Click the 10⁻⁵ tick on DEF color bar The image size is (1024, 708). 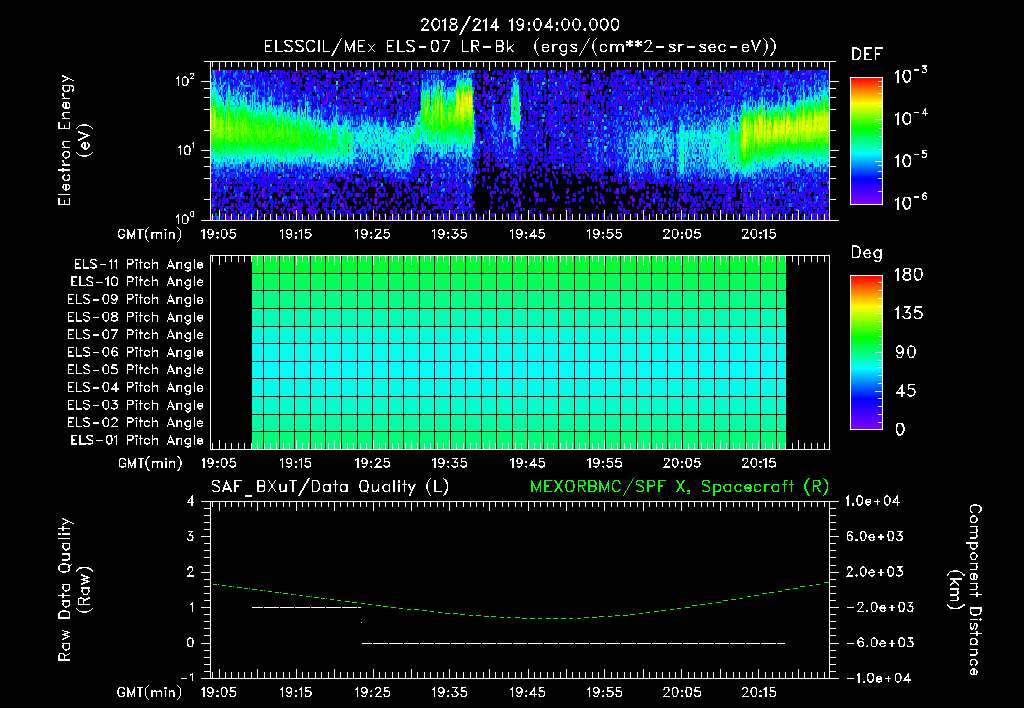[910, 160]
